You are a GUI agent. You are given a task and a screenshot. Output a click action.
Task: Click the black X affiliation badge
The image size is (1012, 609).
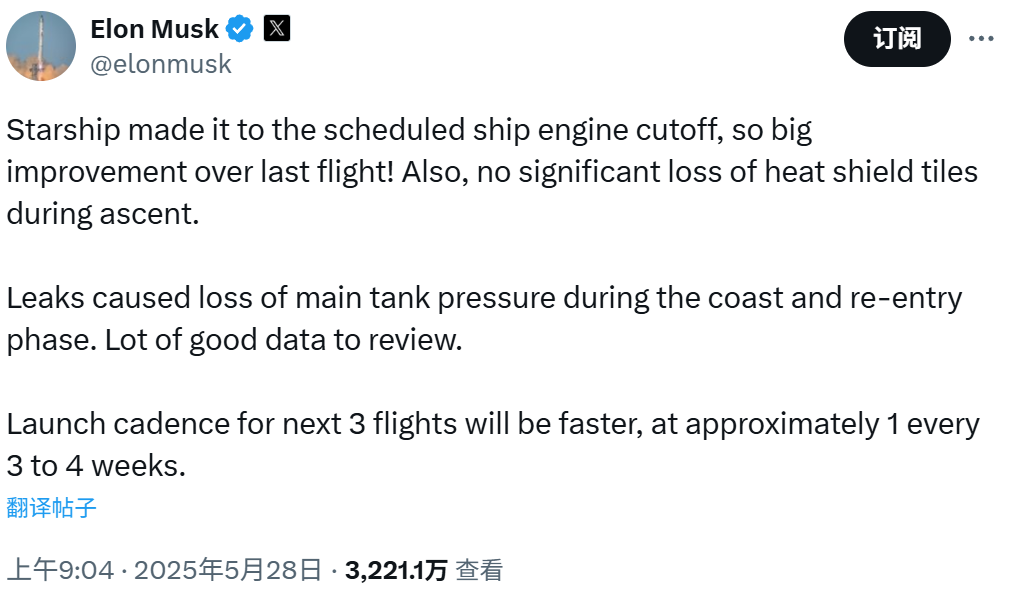point(277,29)
